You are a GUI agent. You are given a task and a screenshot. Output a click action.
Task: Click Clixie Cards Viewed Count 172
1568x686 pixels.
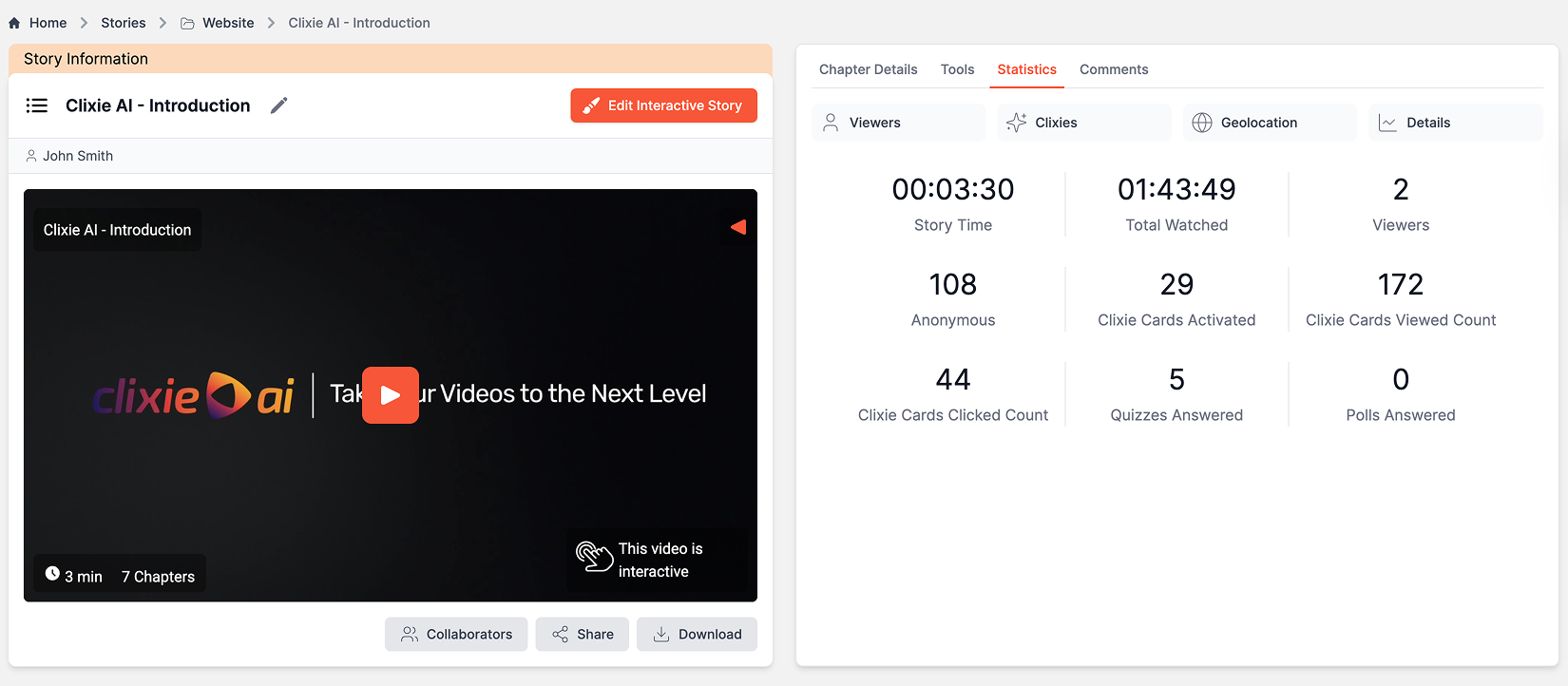coord(1401,285)
